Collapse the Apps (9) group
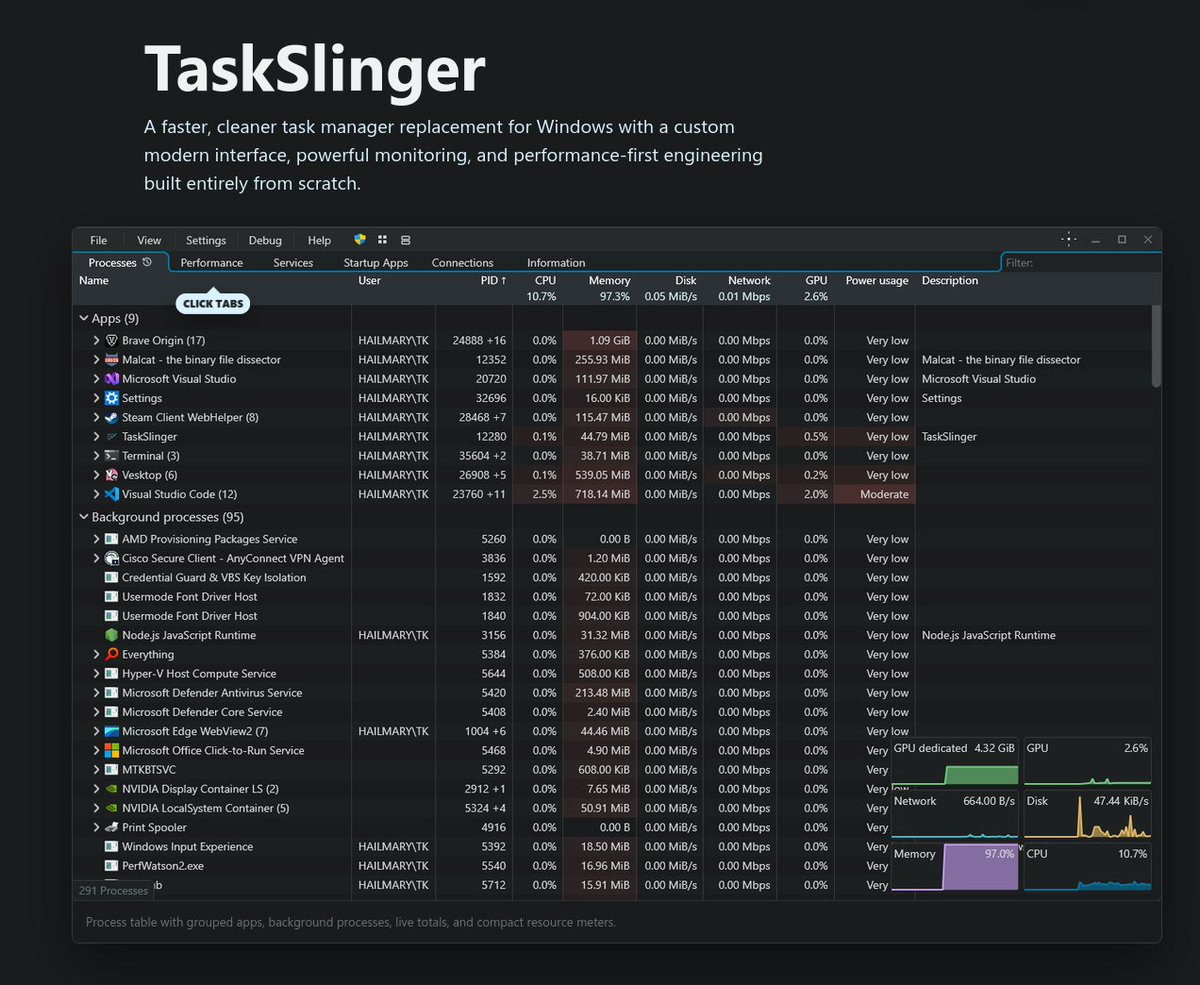The width and height of the screenshot is (1200, 985). click(83, 318)
